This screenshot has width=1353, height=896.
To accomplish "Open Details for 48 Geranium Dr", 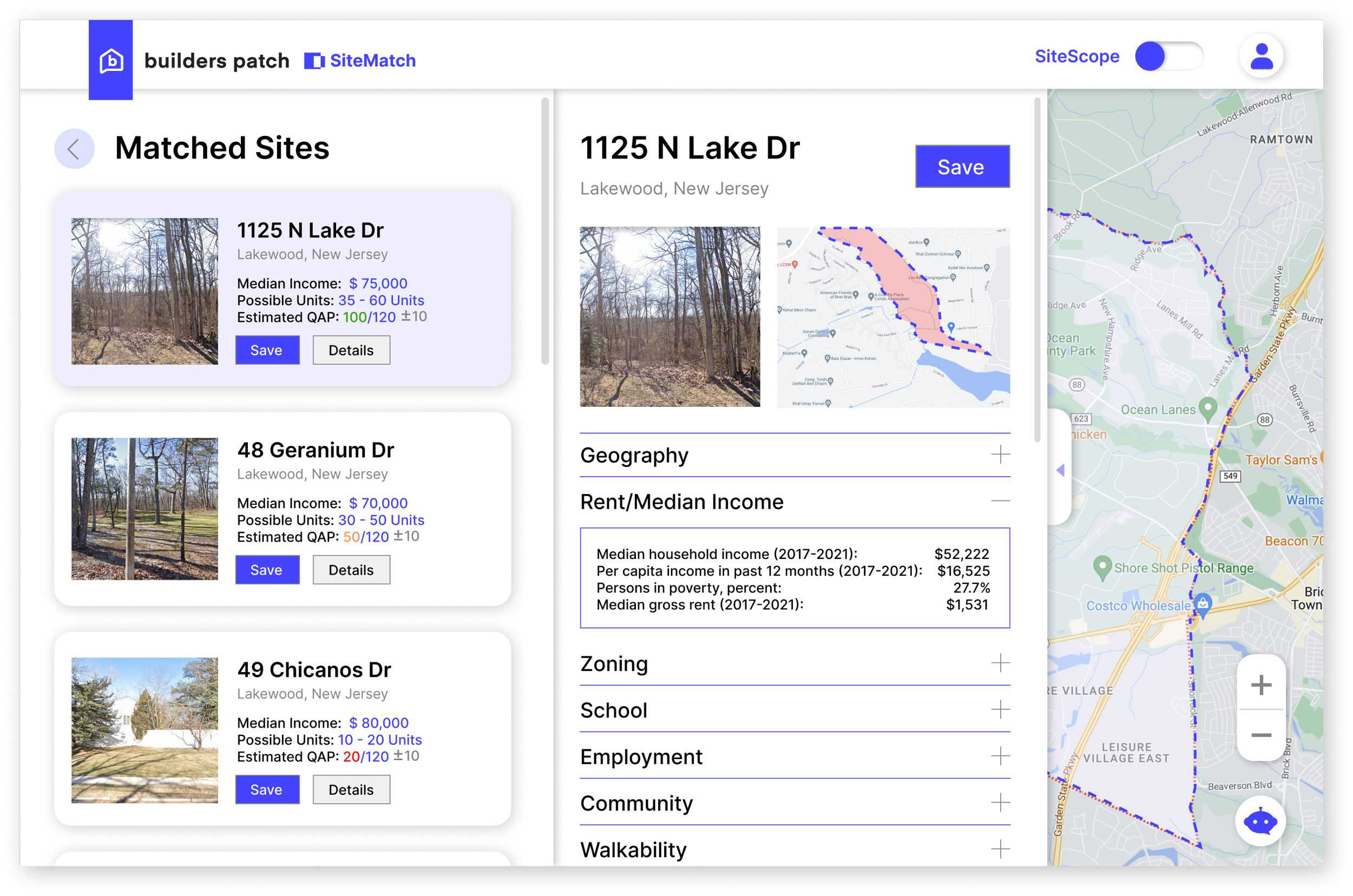I will [351, 570].
